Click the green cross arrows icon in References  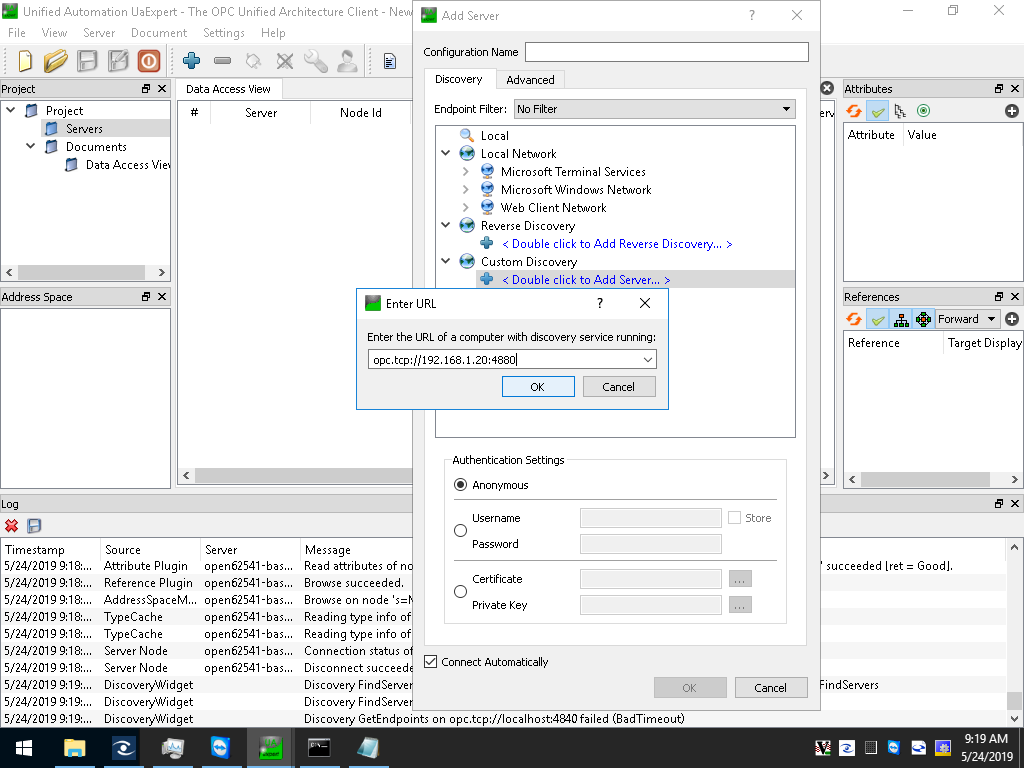point(923,319)
